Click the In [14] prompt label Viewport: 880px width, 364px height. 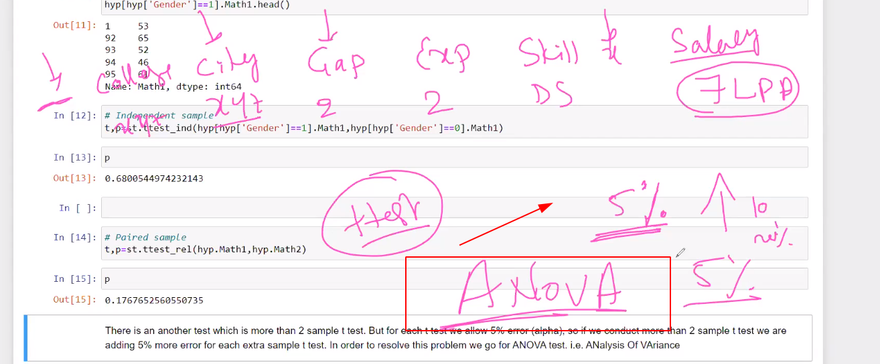(75, 237)
